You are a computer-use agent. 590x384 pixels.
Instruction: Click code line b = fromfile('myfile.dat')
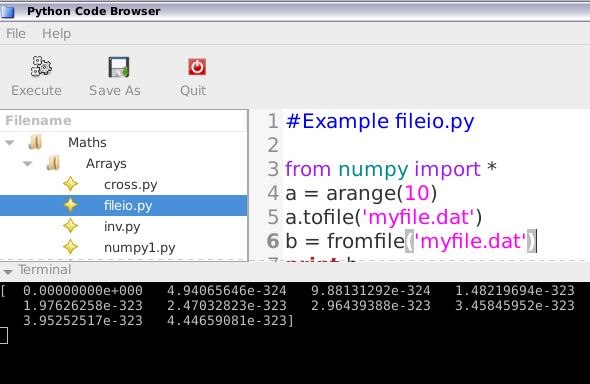[411, 241]
